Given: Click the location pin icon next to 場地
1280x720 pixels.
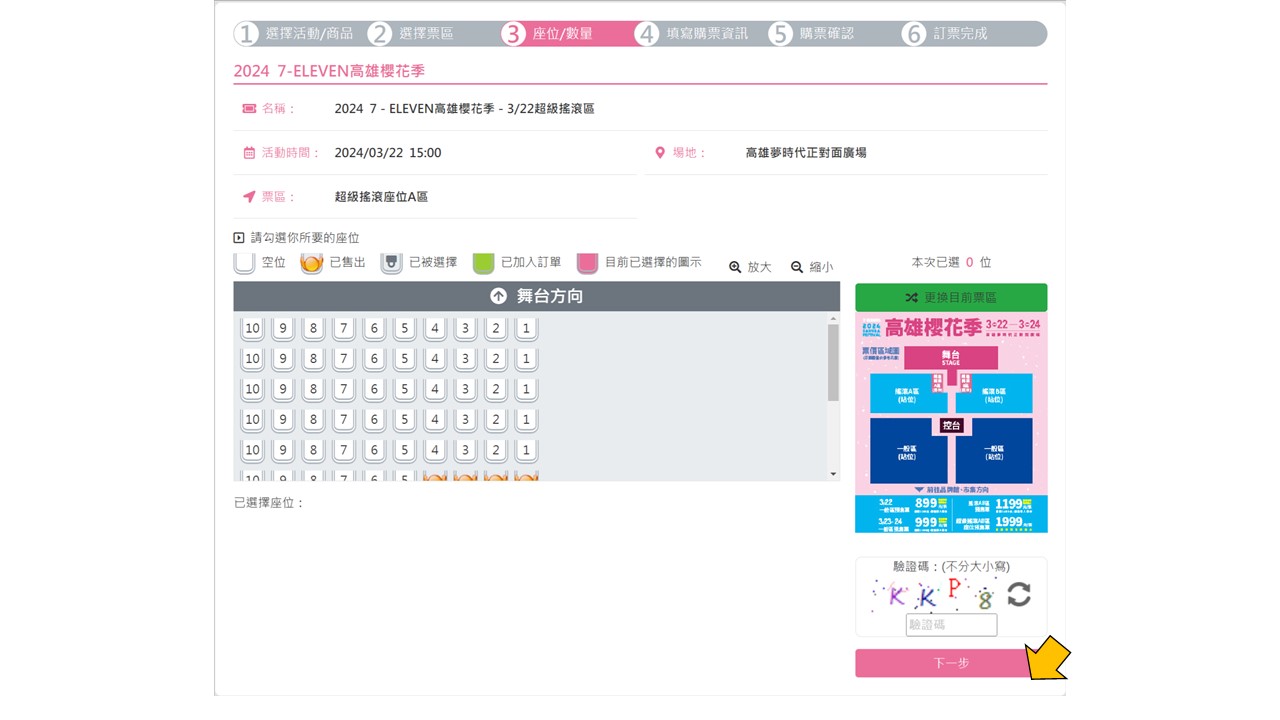Looking at the screenshot, I should (660, 153).
